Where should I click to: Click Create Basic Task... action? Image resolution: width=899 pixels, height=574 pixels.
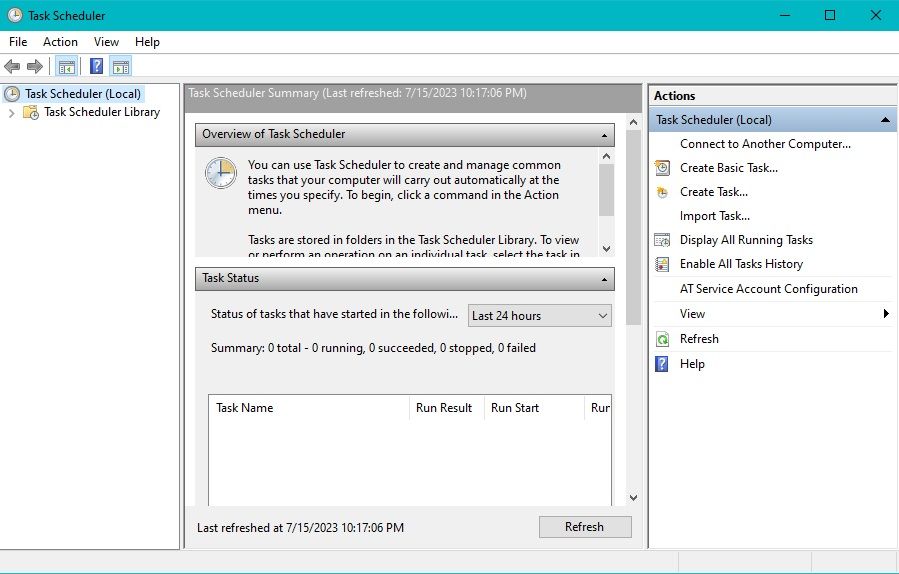coord(729,168)
